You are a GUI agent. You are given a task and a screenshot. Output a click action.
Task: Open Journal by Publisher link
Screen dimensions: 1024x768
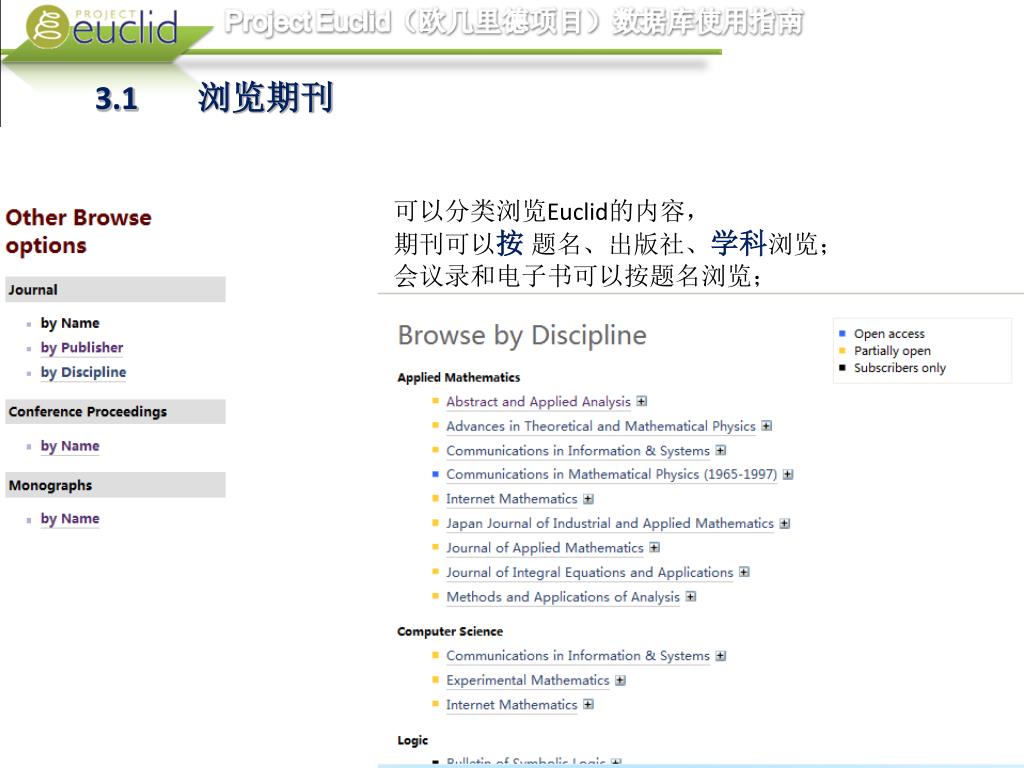point(82,347)
